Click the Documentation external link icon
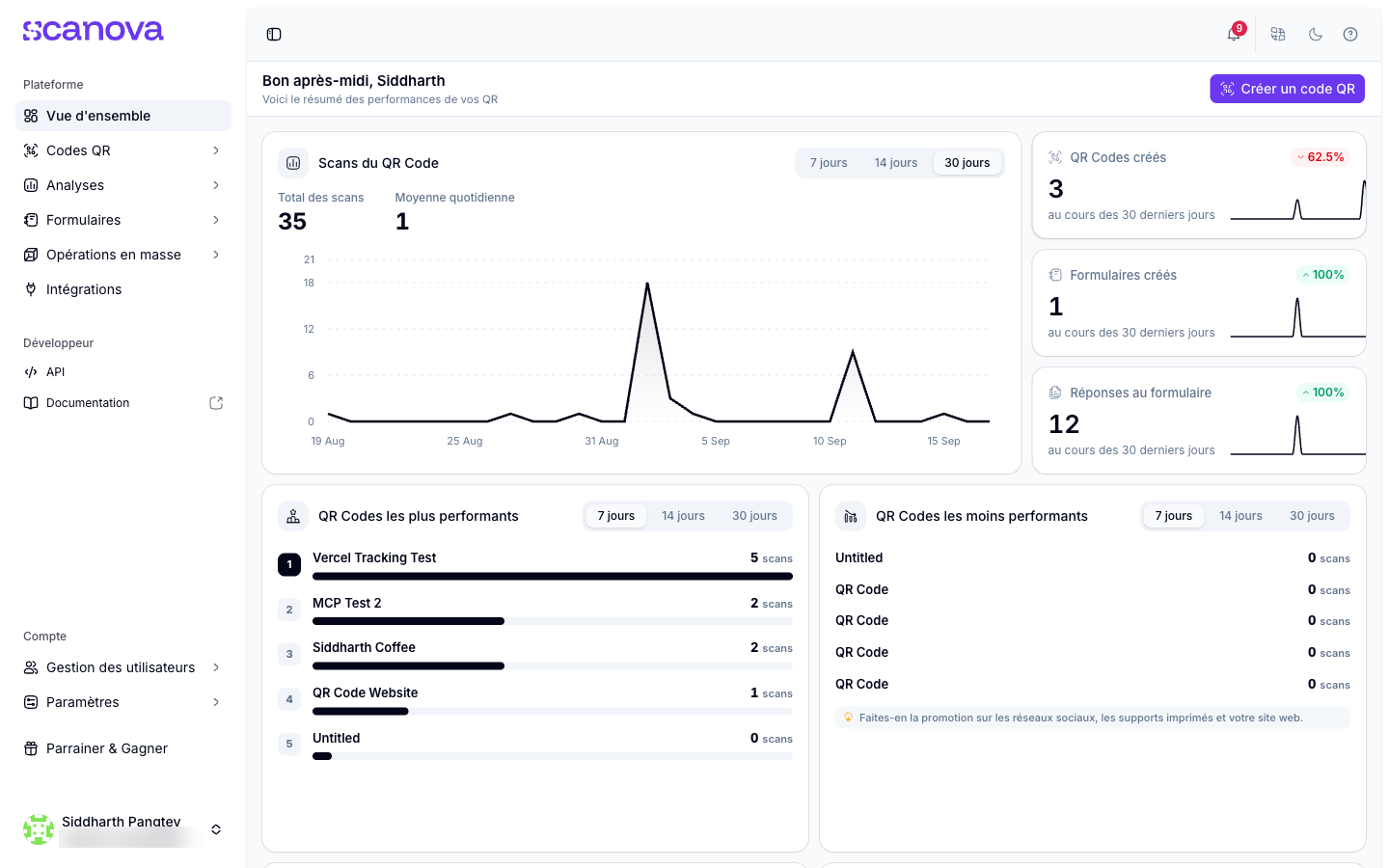The height and width of the screenshot is (868, 1389). point(216,403)
